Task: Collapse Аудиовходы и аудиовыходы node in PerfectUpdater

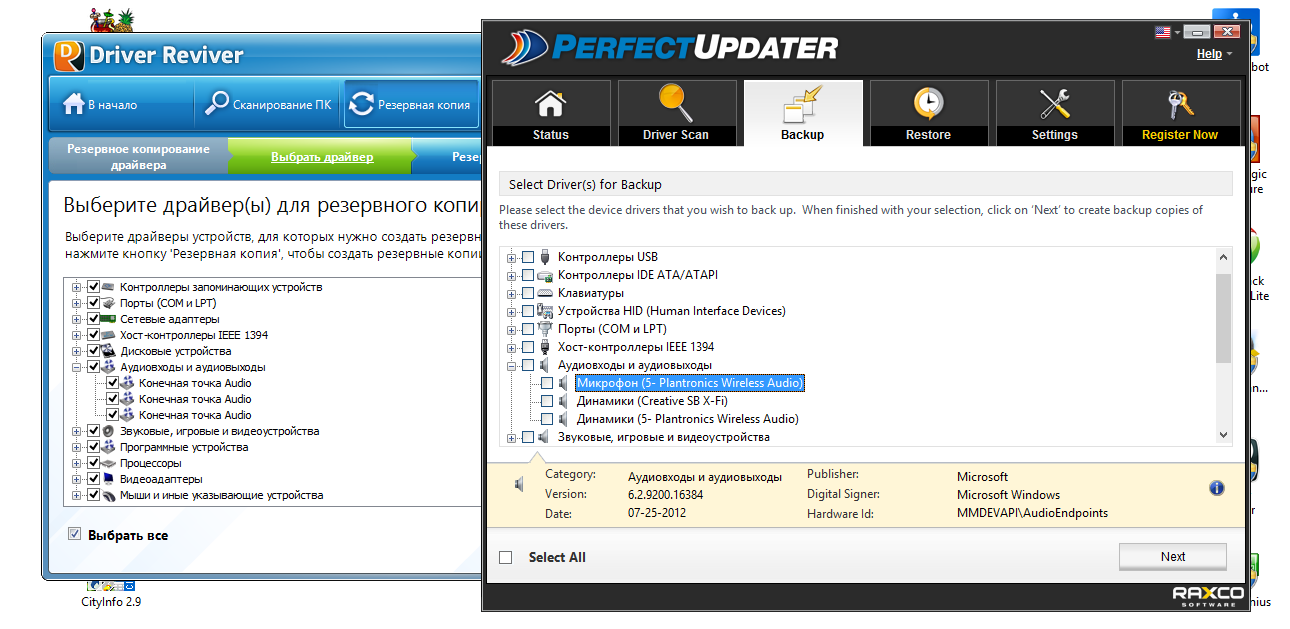Action: 512,365
